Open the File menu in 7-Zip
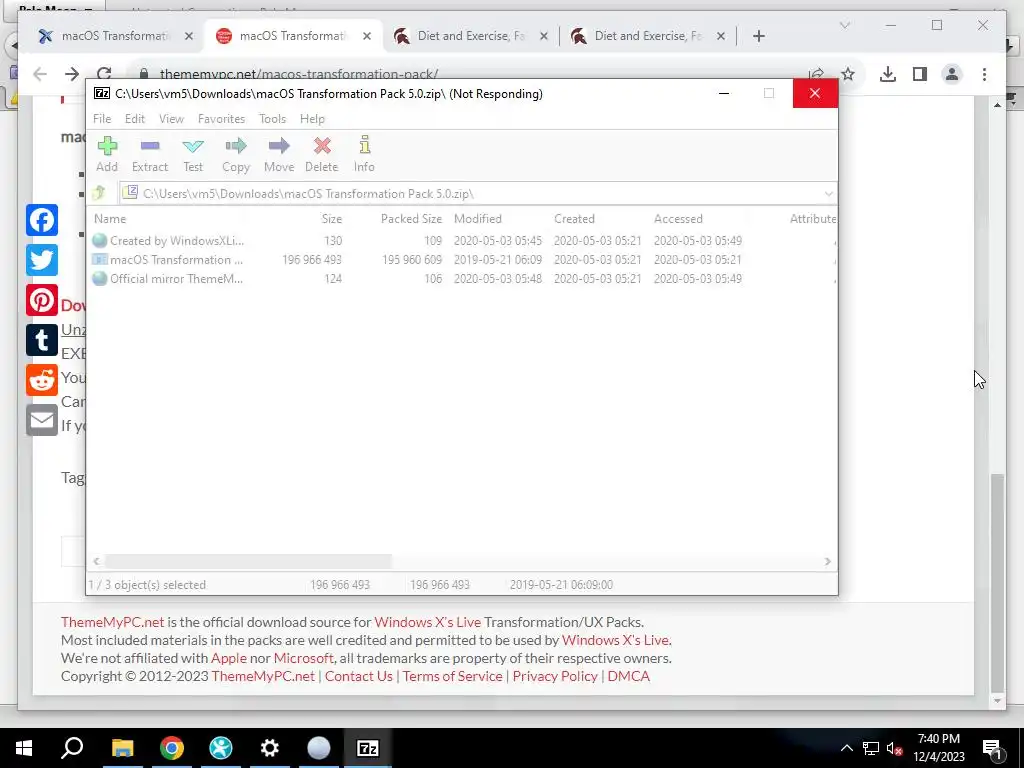The width and height of the screenshot is (1024, 768). (102, 119)
